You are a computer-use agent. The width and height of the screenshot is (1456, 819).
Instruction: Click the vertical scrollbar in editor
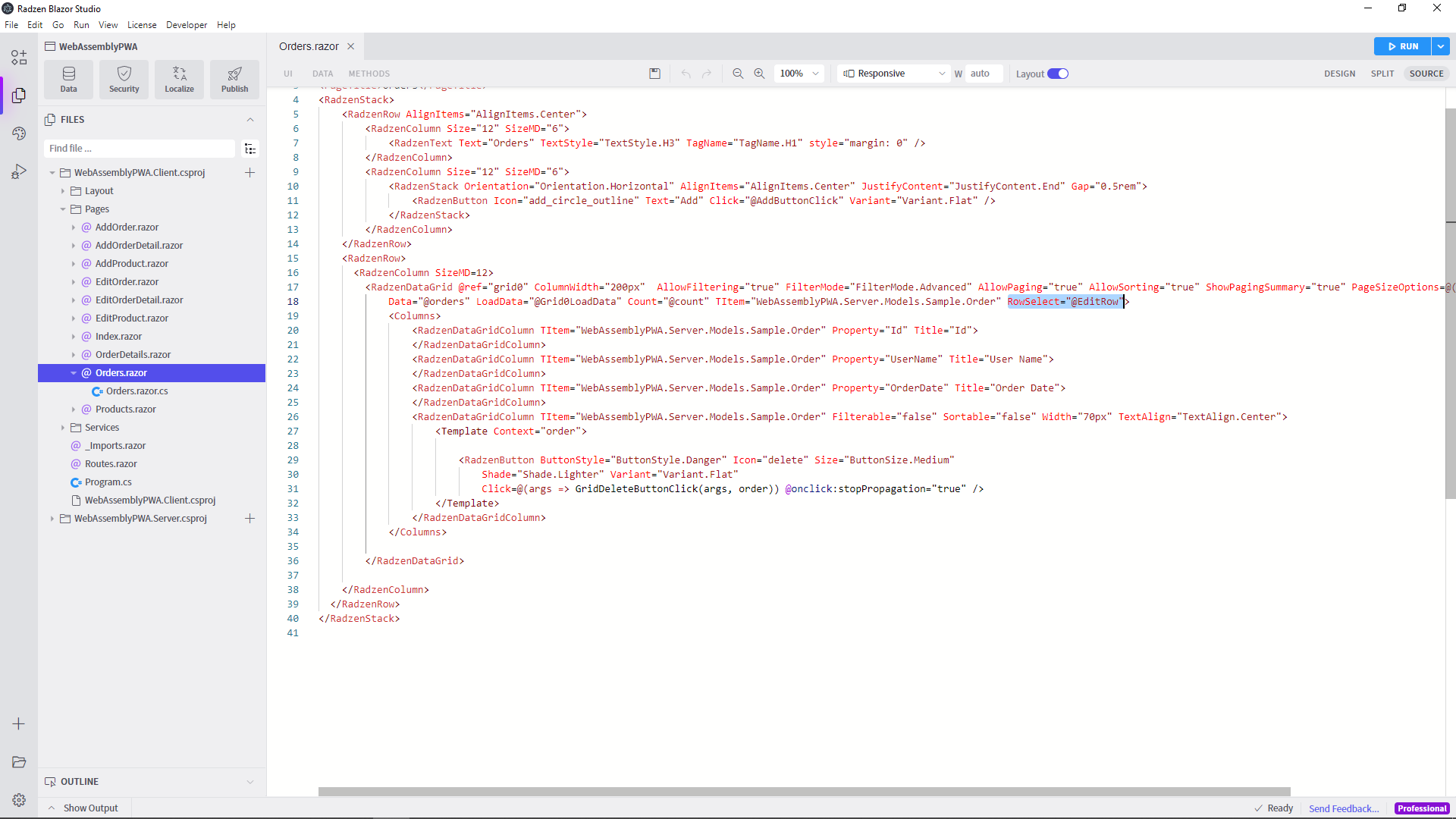(1450, 303)
